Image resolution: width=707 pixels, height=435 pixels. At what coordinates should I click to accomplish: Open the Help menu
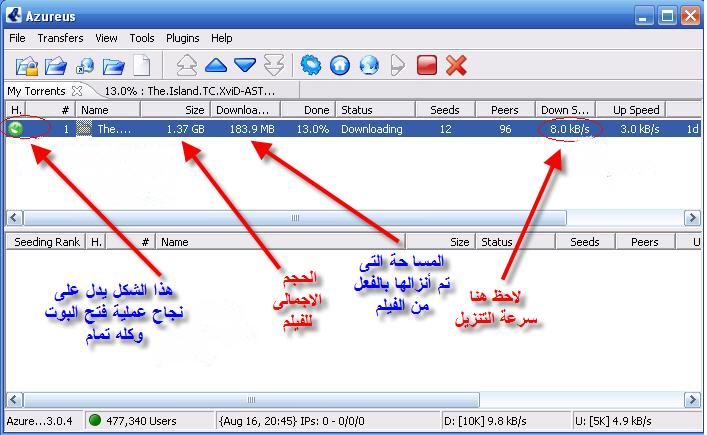pos(221,38)
